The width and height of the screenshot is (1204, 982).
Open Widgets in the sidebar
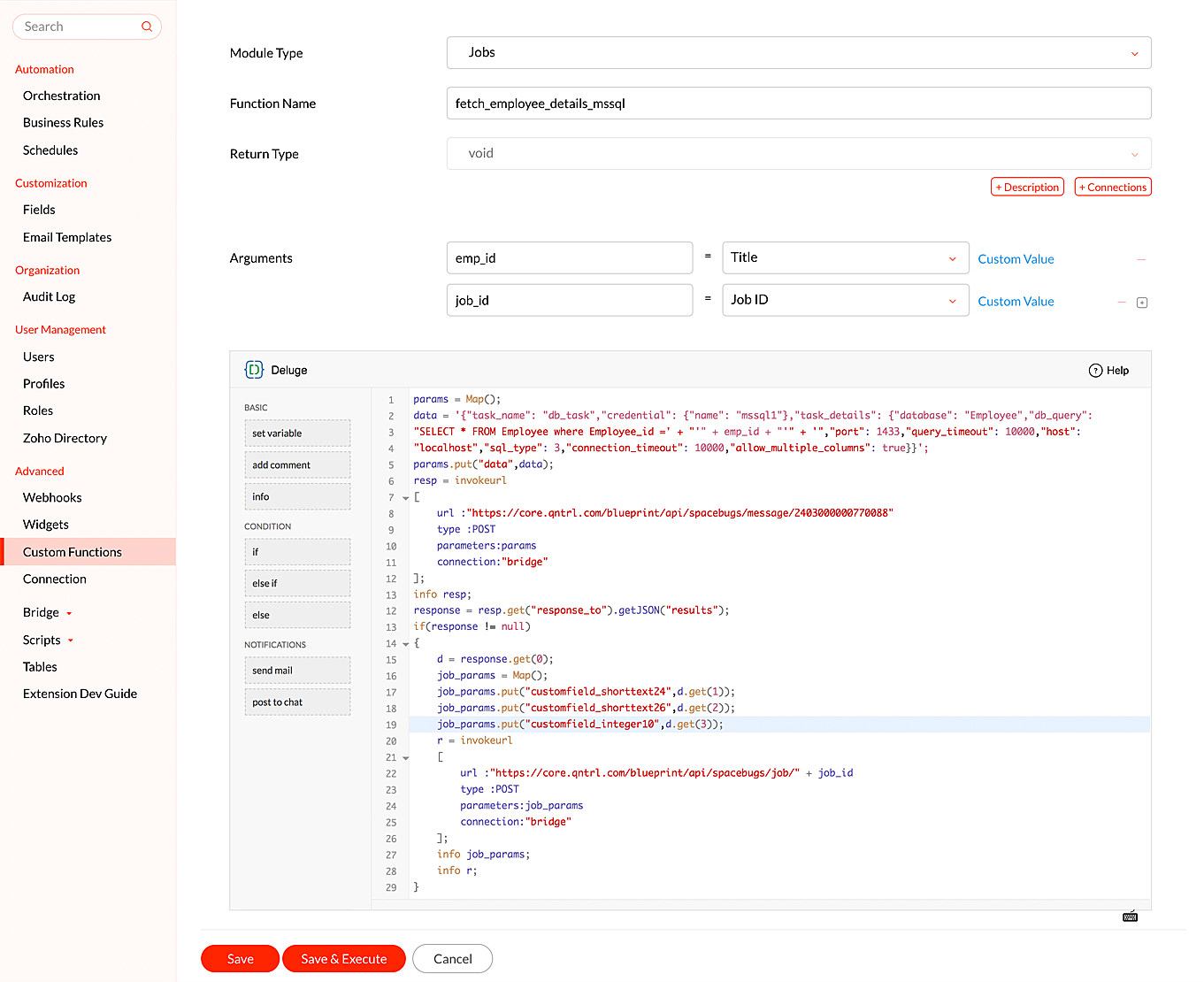tap(46, 525)
